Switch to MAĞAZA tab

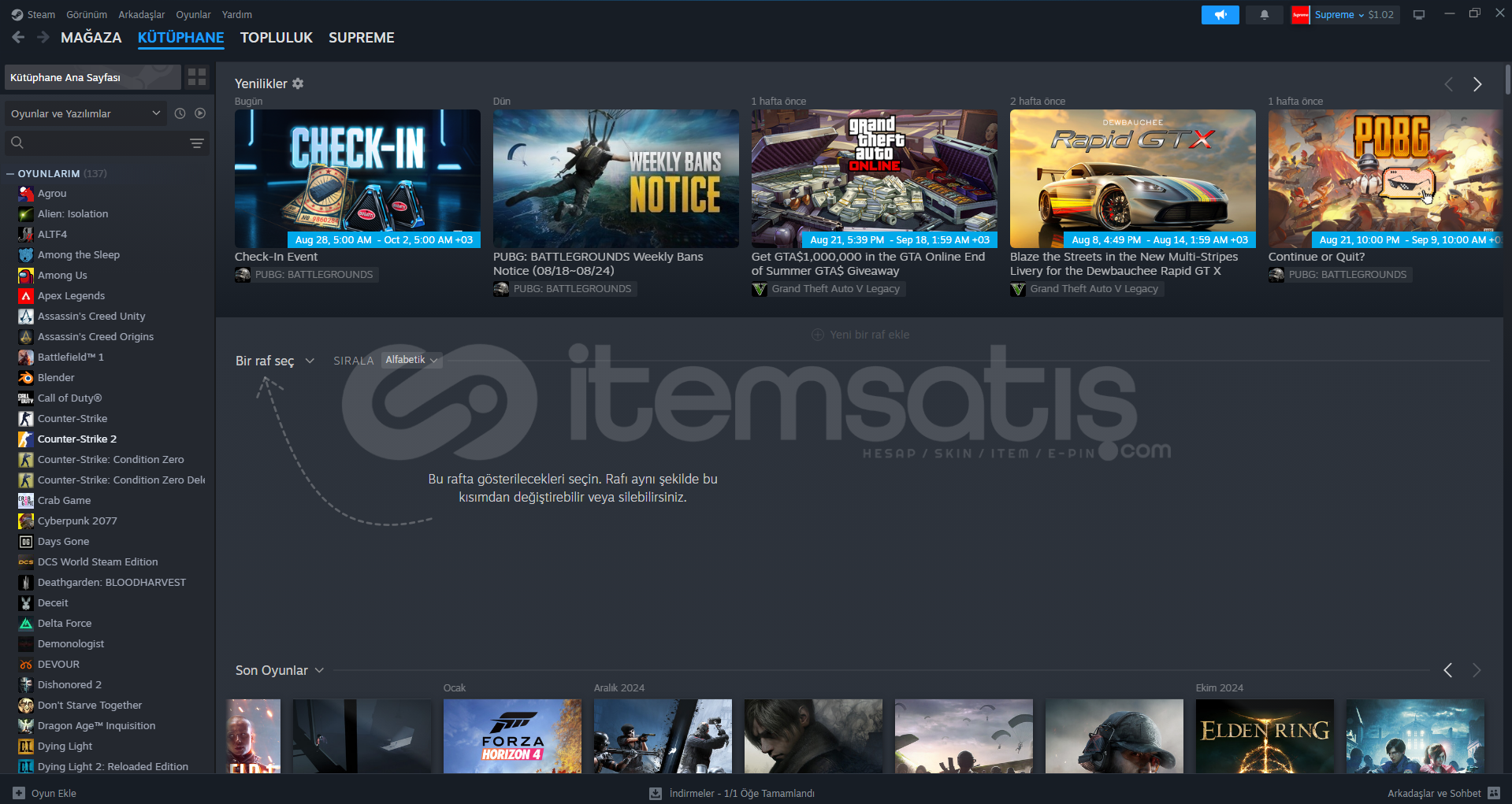[x=91, y=38]
